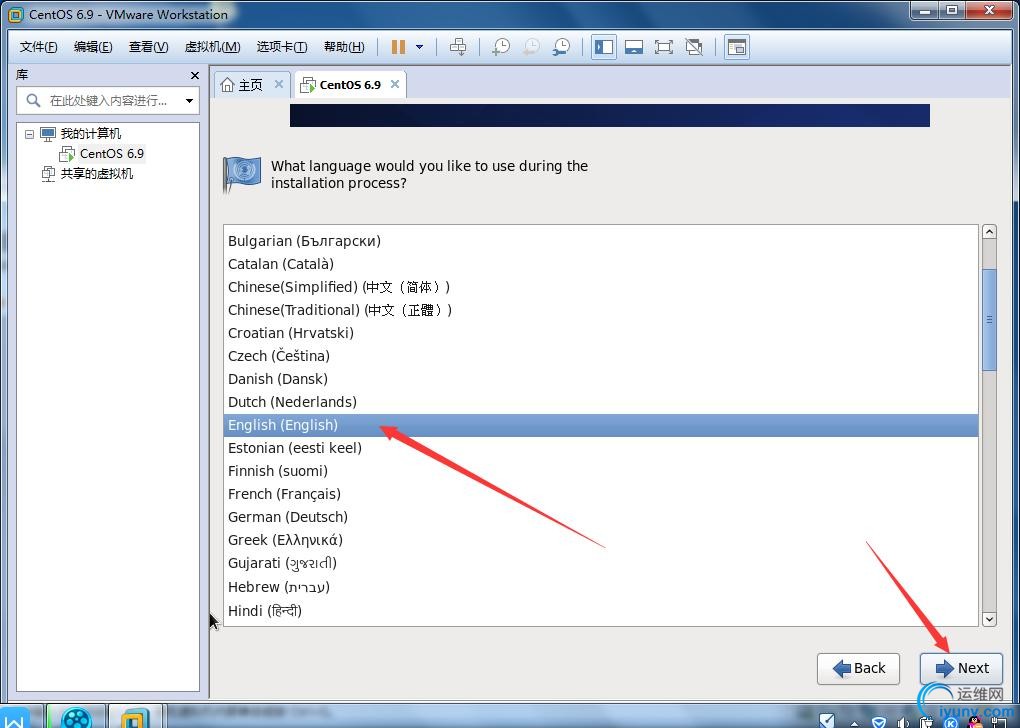Screen dimensions: 1020x728
Task: Click the orange pause virtual machine icon
Action: click(x=399, y=47)
